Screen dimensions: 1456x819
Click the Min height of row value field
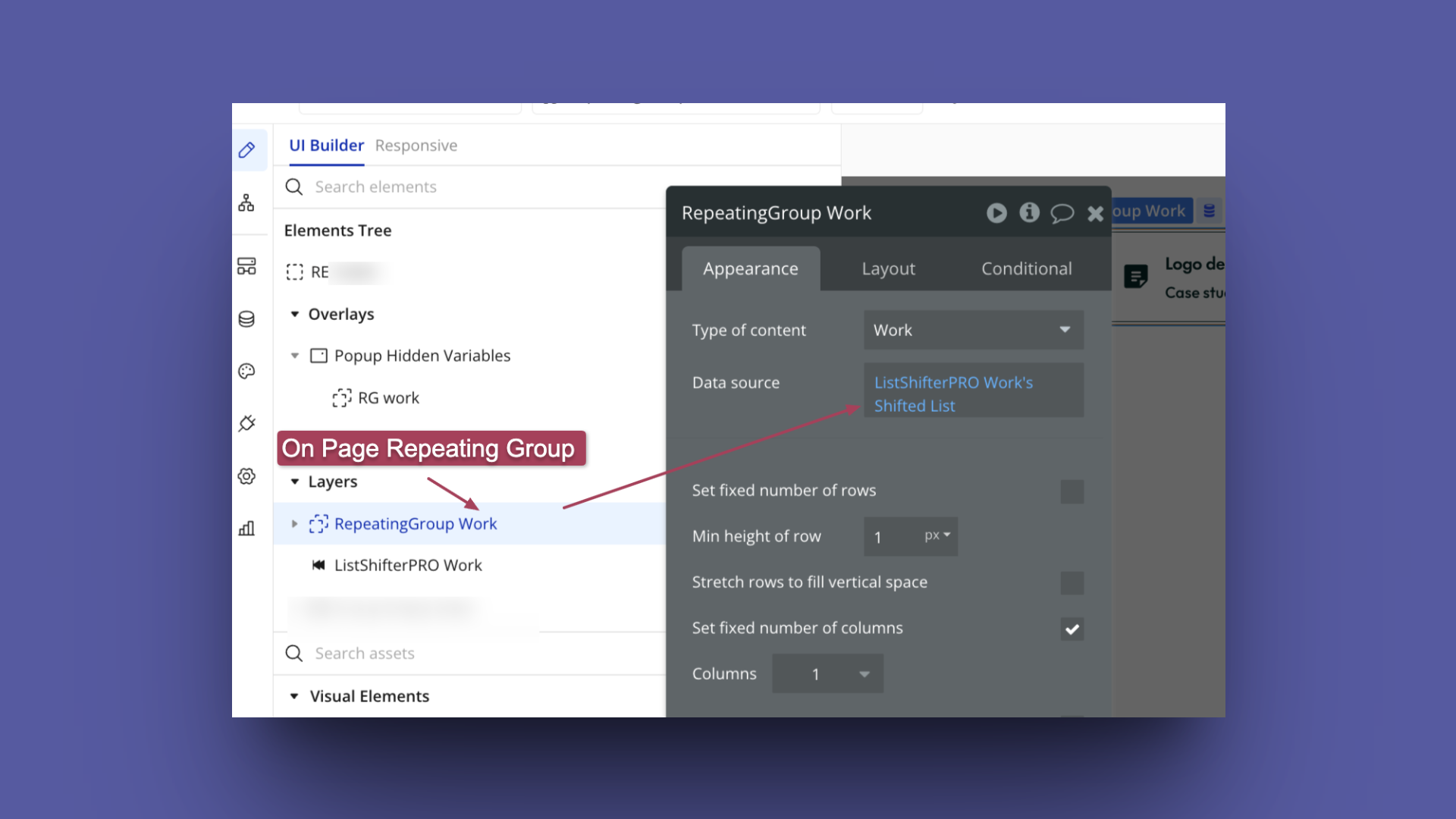[x=890, y=536]
